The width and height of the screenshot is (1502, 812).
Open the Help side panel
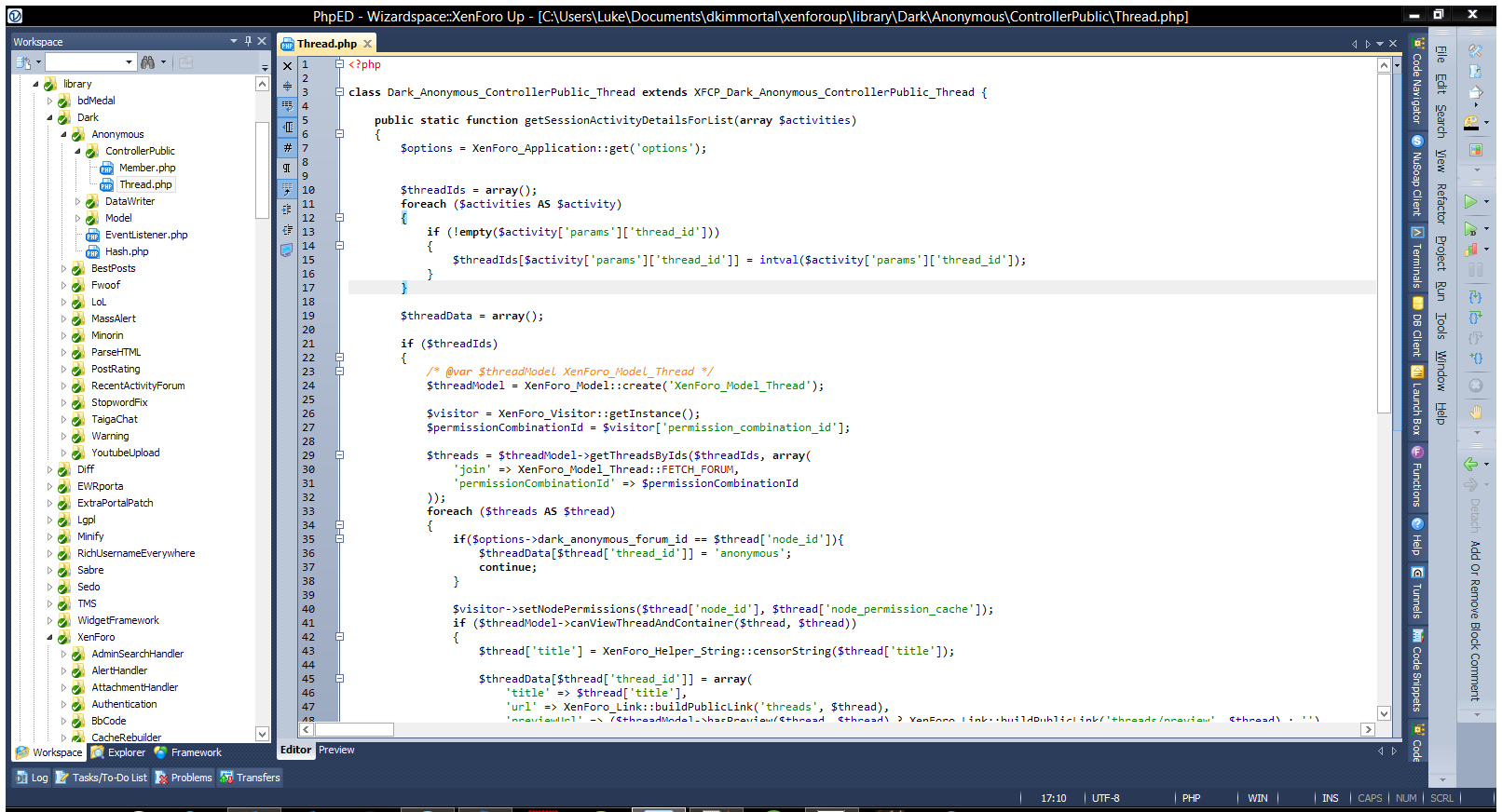1417,537
